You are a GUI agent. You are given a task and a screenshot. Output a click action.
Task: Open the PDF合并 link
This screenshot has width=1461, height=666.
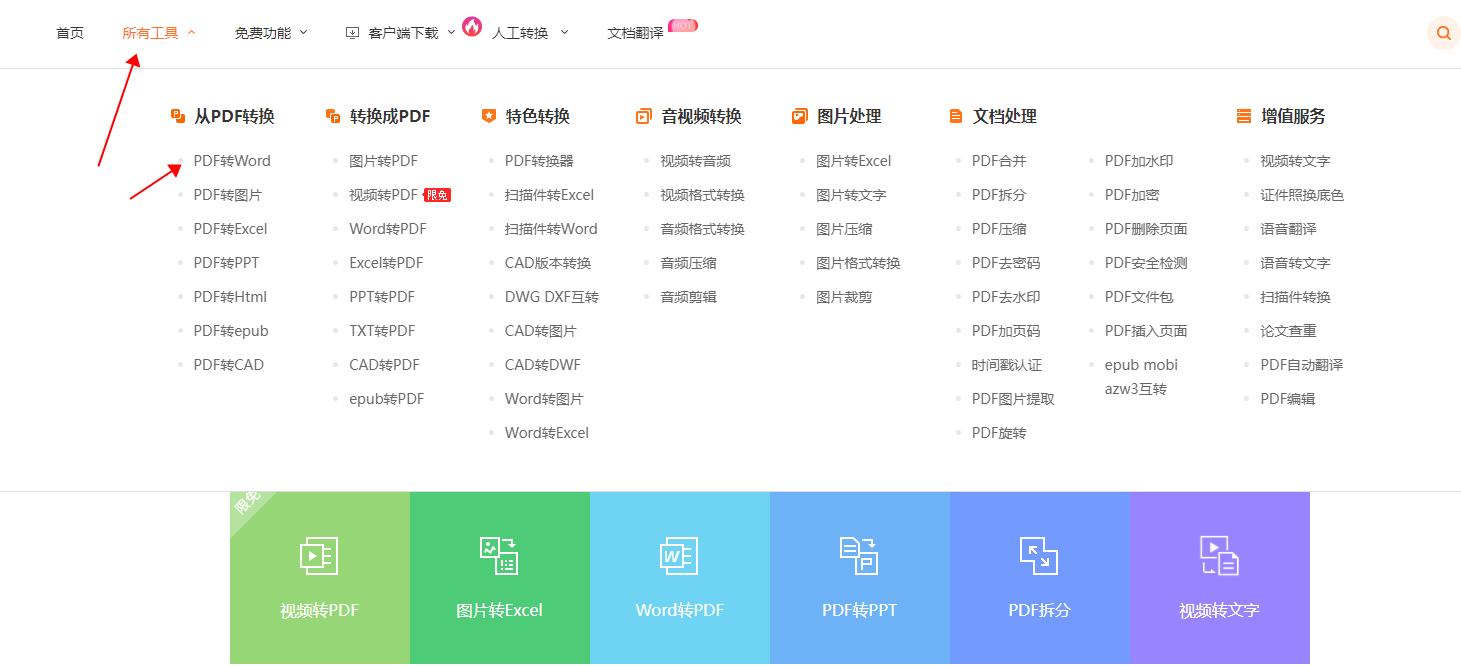pos(999,161)
